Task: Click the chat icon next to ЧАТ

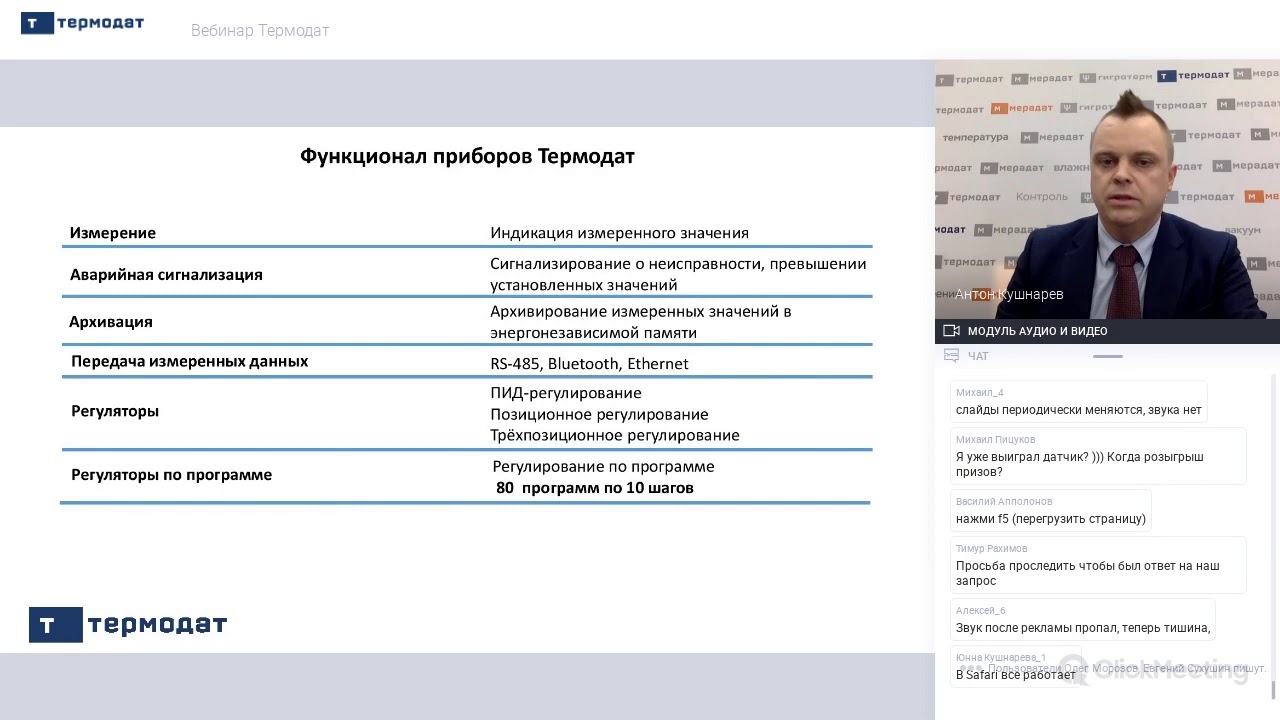Action: coord(951,355)
